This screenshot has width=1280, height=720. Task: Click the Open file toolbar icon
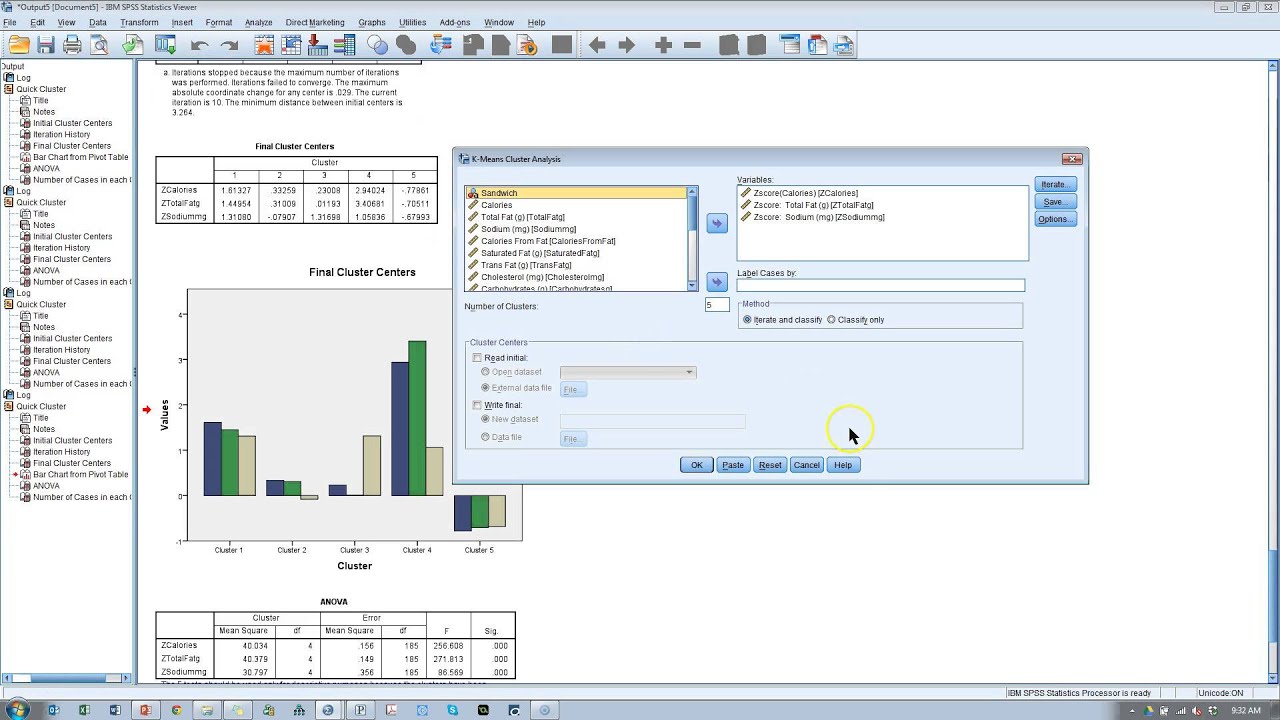pyautogui.click(x=19, y=45)
